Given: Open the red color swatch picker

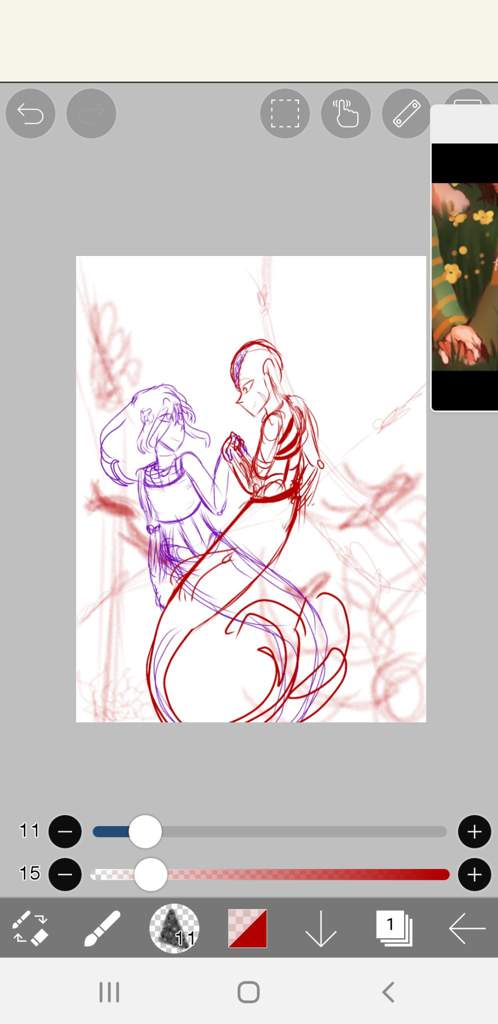Looking at the screenshot, I should [x=247, y=928].
